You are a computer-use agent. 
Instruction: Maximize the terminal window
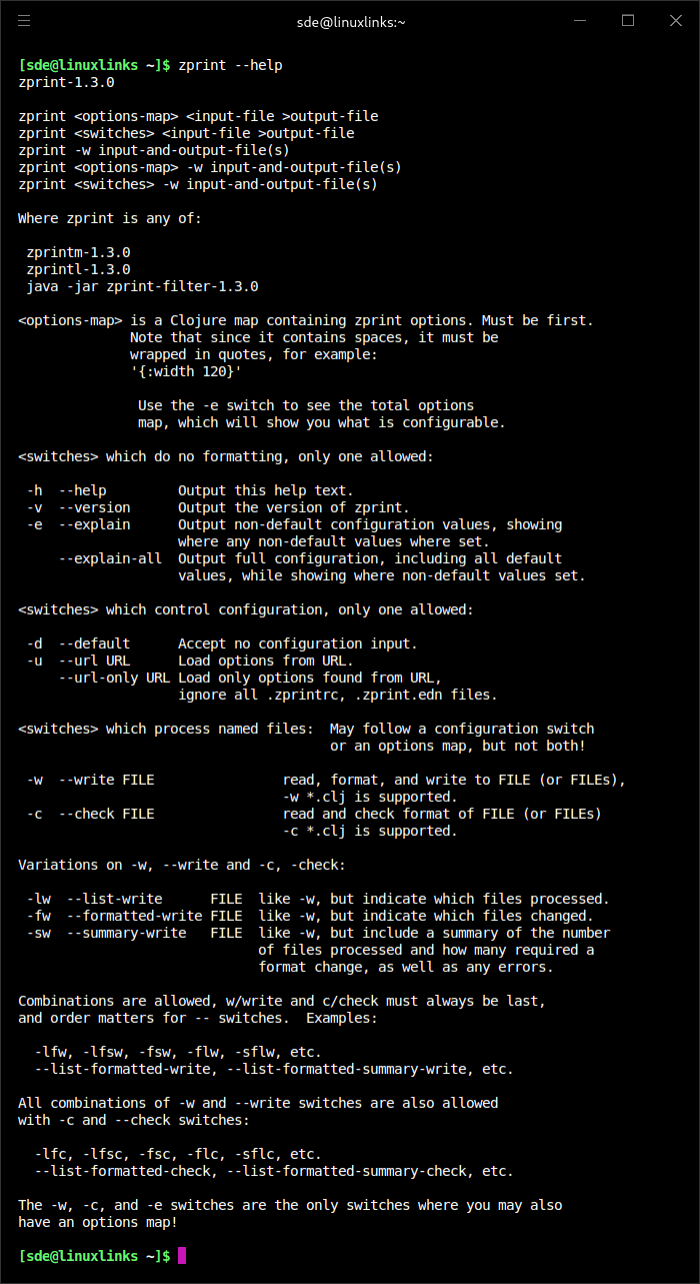click(x=628, y=20)
